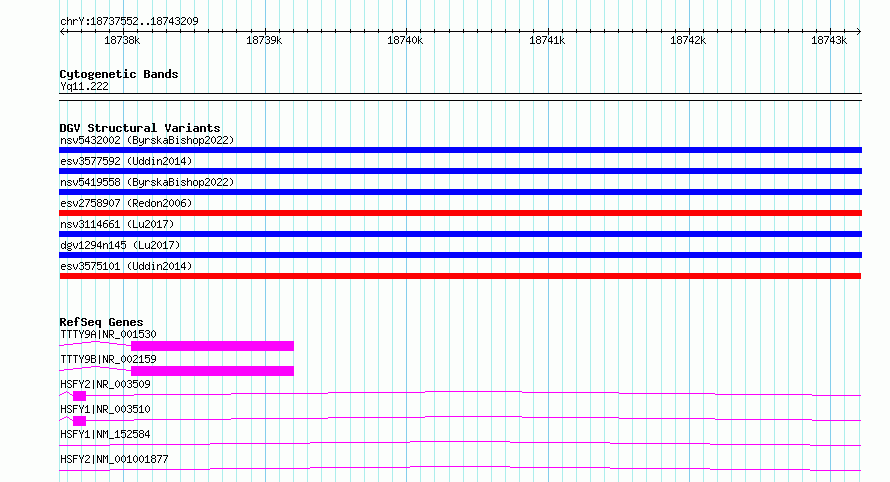The width and height of the screenshot is (890, 482).
Task: Click the red bar under esv3575101
Action: pyautogui.click(x=460, y=276)
